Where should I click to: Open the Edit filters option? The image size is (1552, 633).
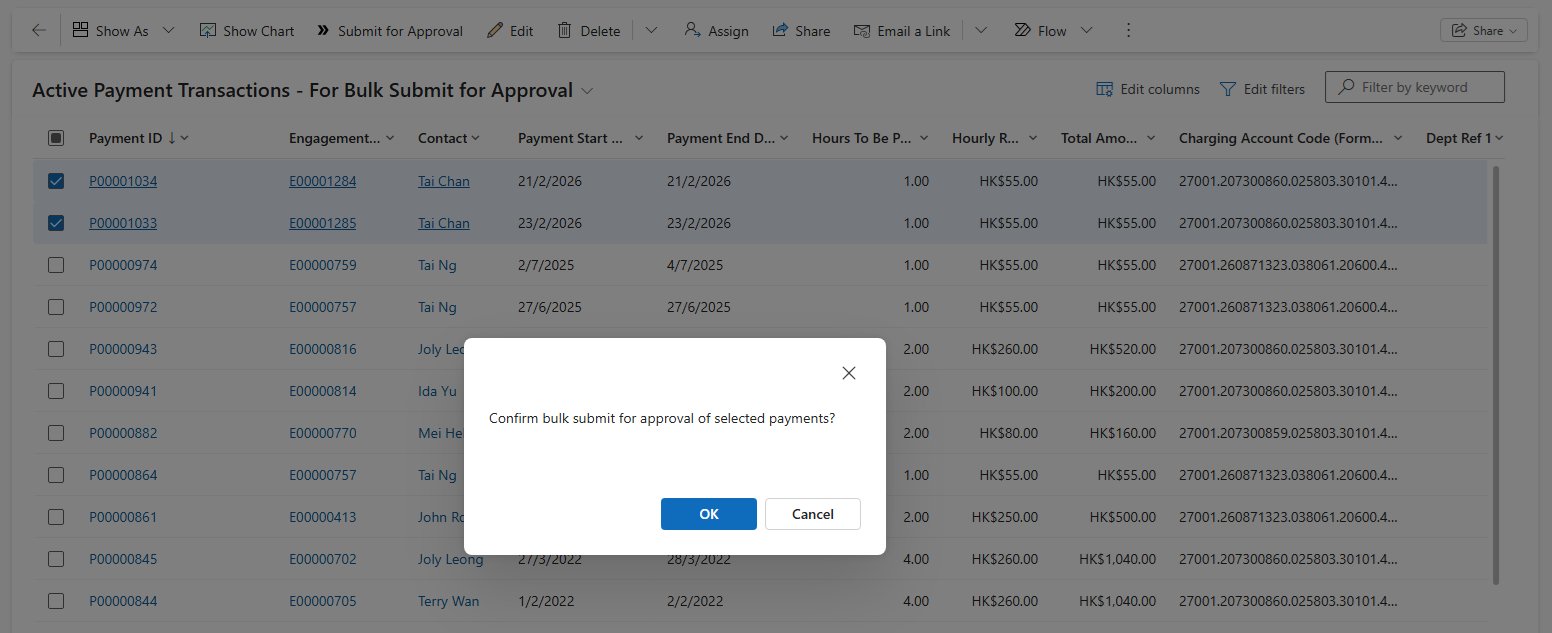[x=1263, y=89]
